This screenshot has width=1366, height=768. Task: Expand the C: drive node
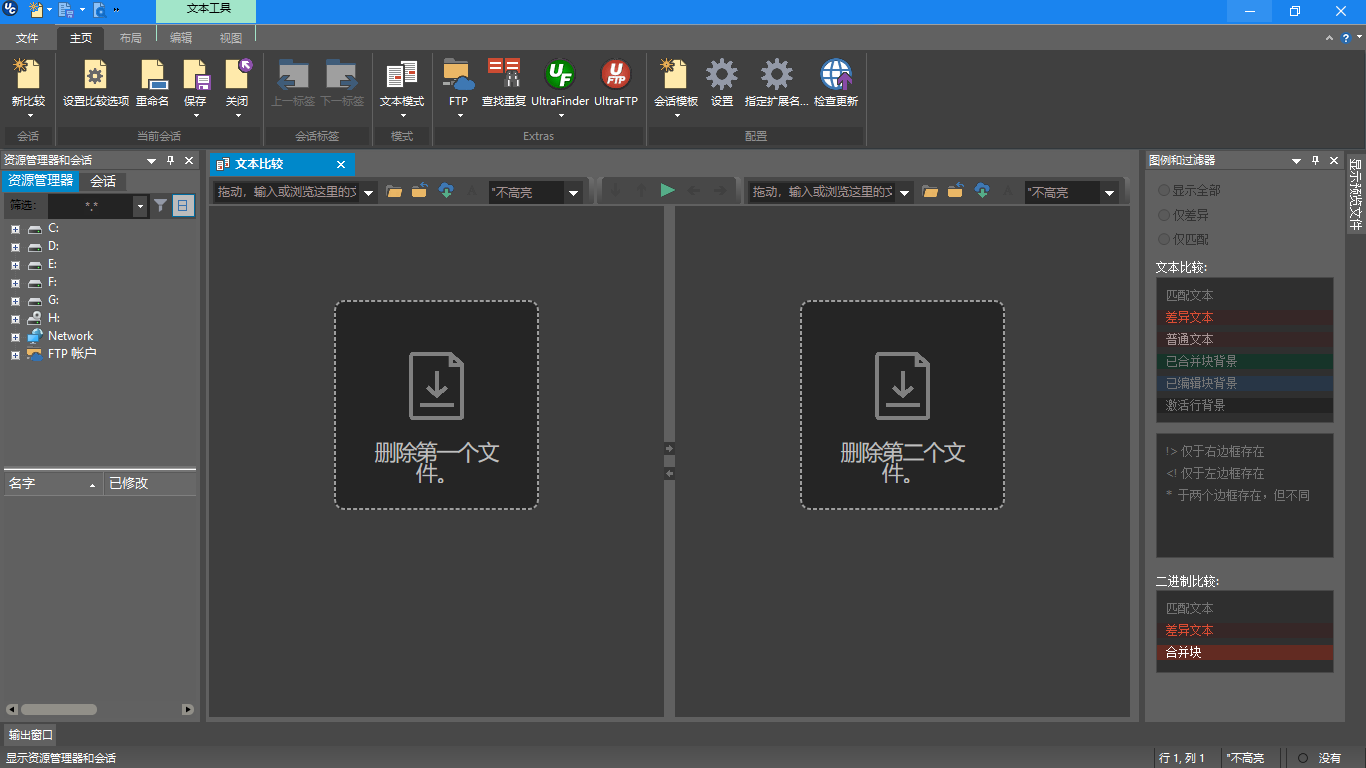(x=15, y=229)
